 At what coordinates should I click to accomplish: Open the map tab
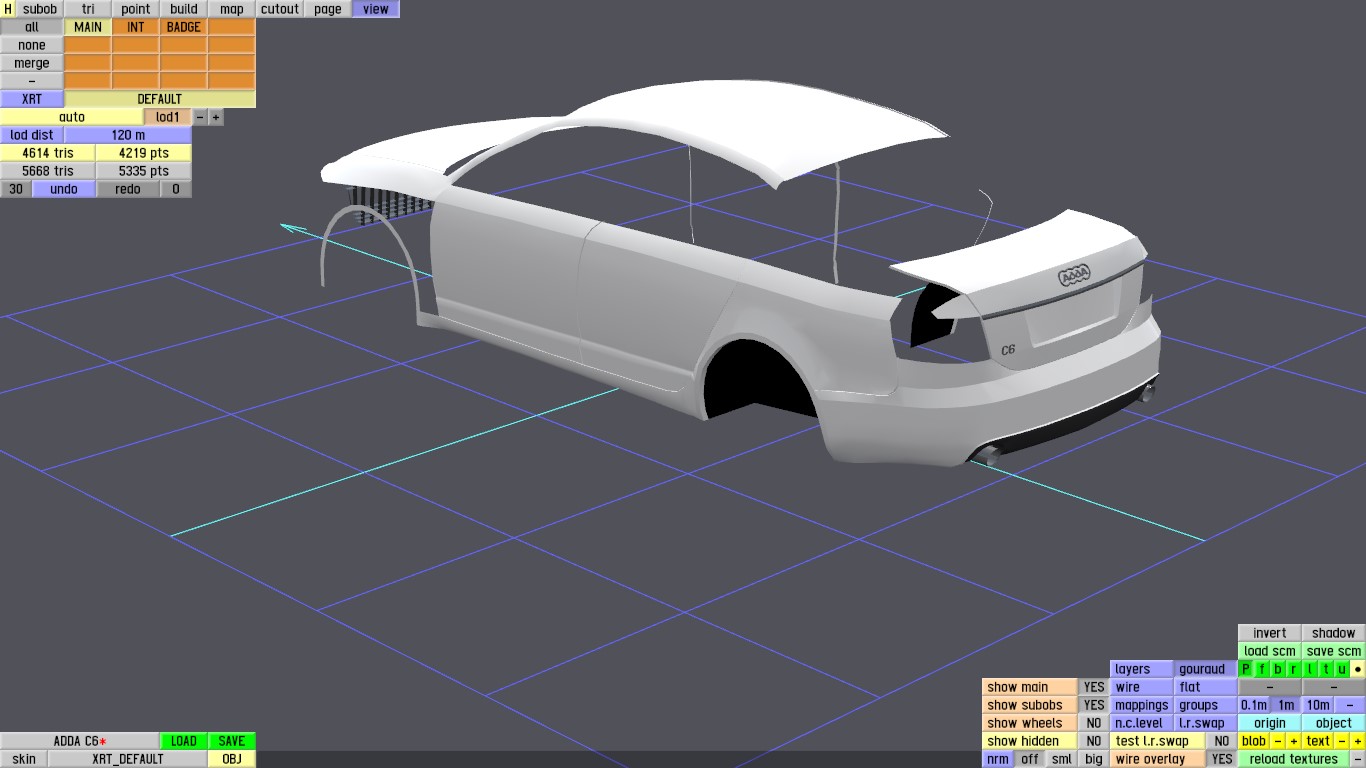click(232, 9)
